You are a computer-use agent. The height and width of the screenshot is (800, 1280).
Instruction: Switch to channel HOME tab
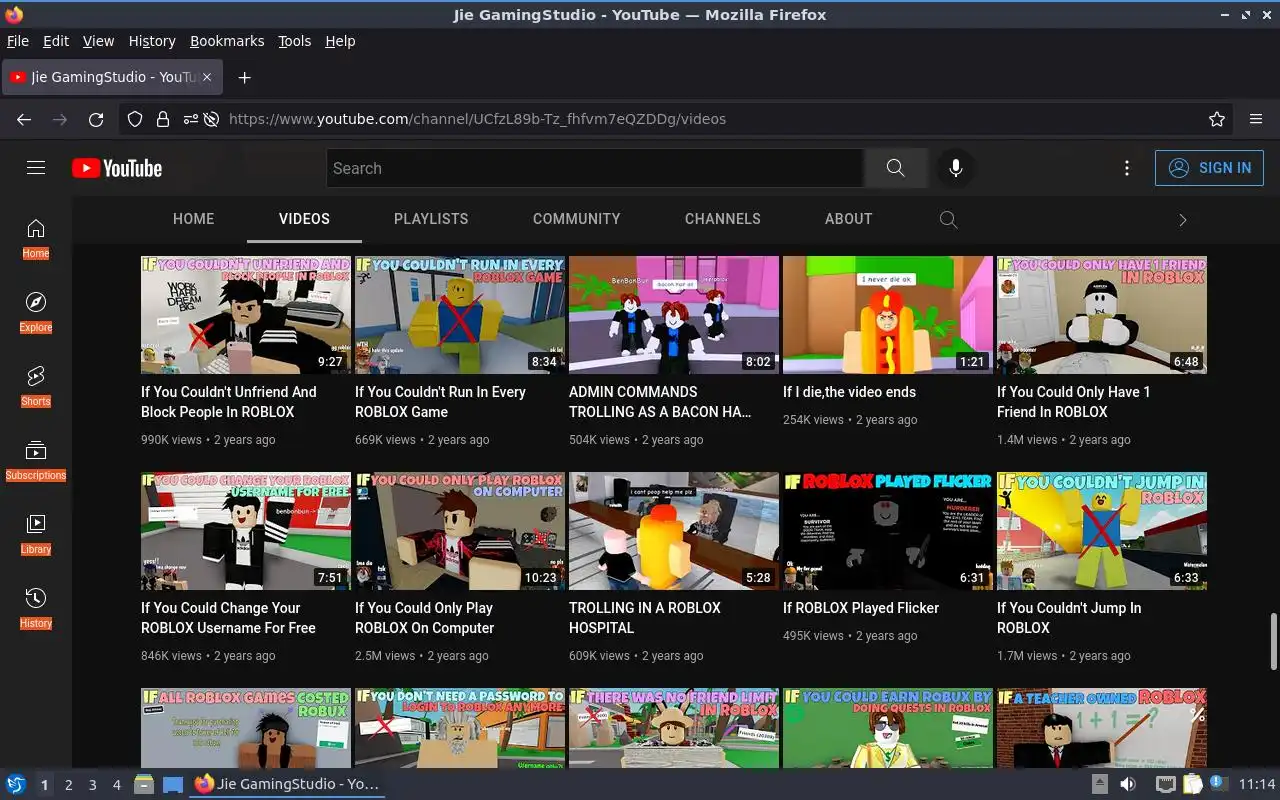[x=194, y=219]
